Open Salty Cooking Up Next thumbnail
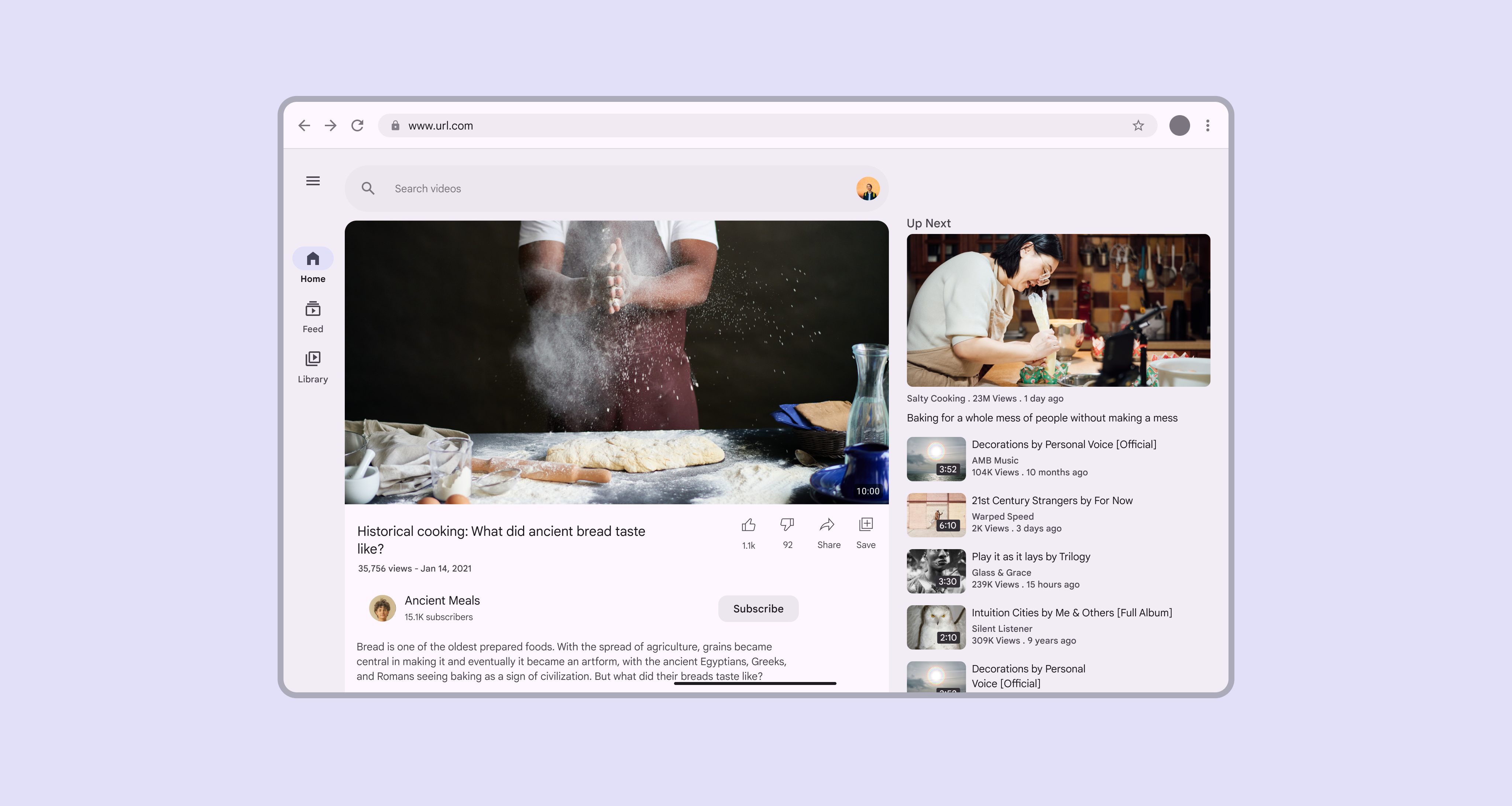This screenshot has height=806, width=1512. coord(1058,310)
